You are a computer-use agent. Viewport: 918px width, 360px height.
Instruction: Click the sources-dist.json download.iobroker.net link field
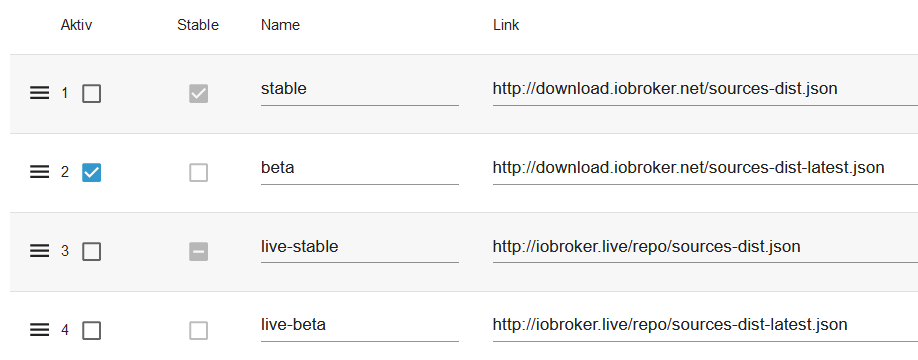tap(705, 89)
